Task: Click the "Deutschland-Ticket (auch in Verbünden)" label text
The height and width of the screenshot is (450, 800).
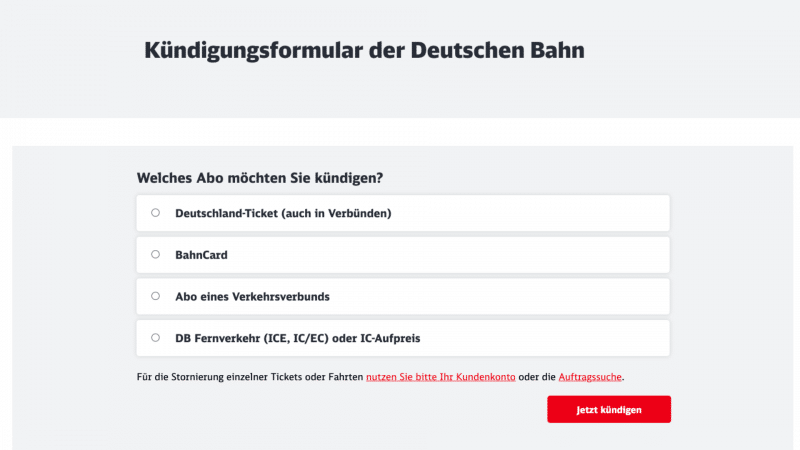Action: [x=282, y=213]
